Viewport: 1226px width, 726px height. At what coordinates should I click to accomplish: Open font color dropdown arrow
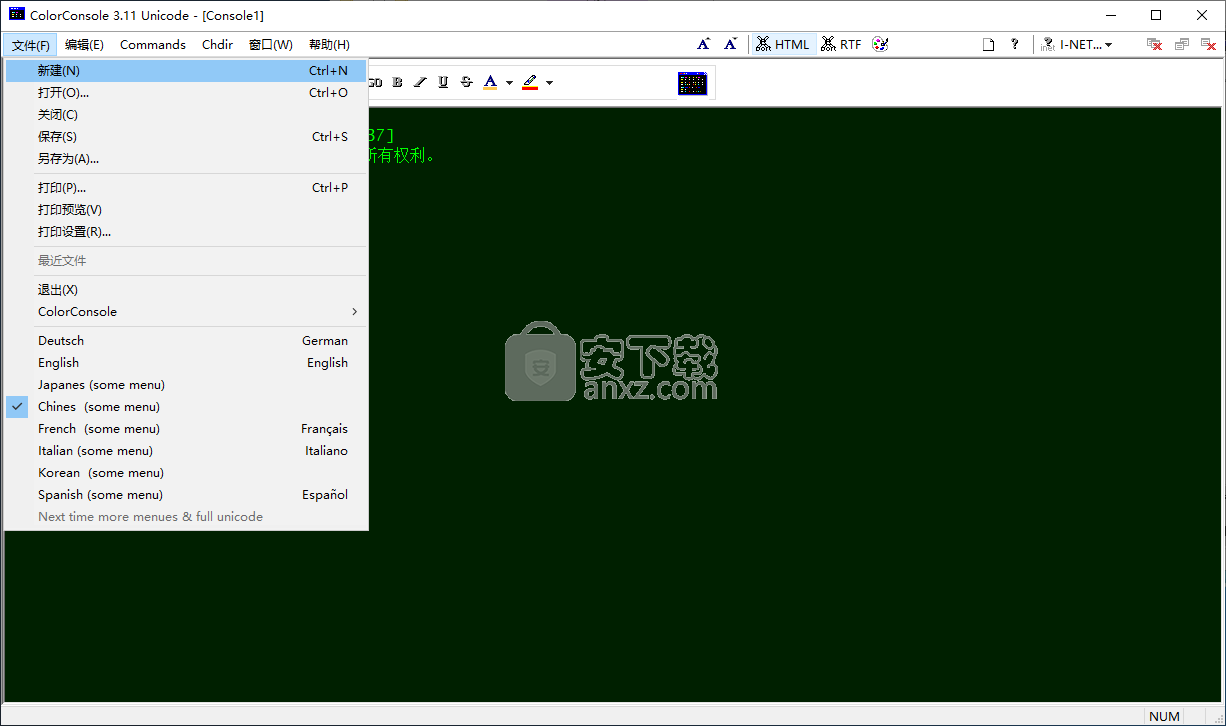pyautogui.click(x=509, y=83)
